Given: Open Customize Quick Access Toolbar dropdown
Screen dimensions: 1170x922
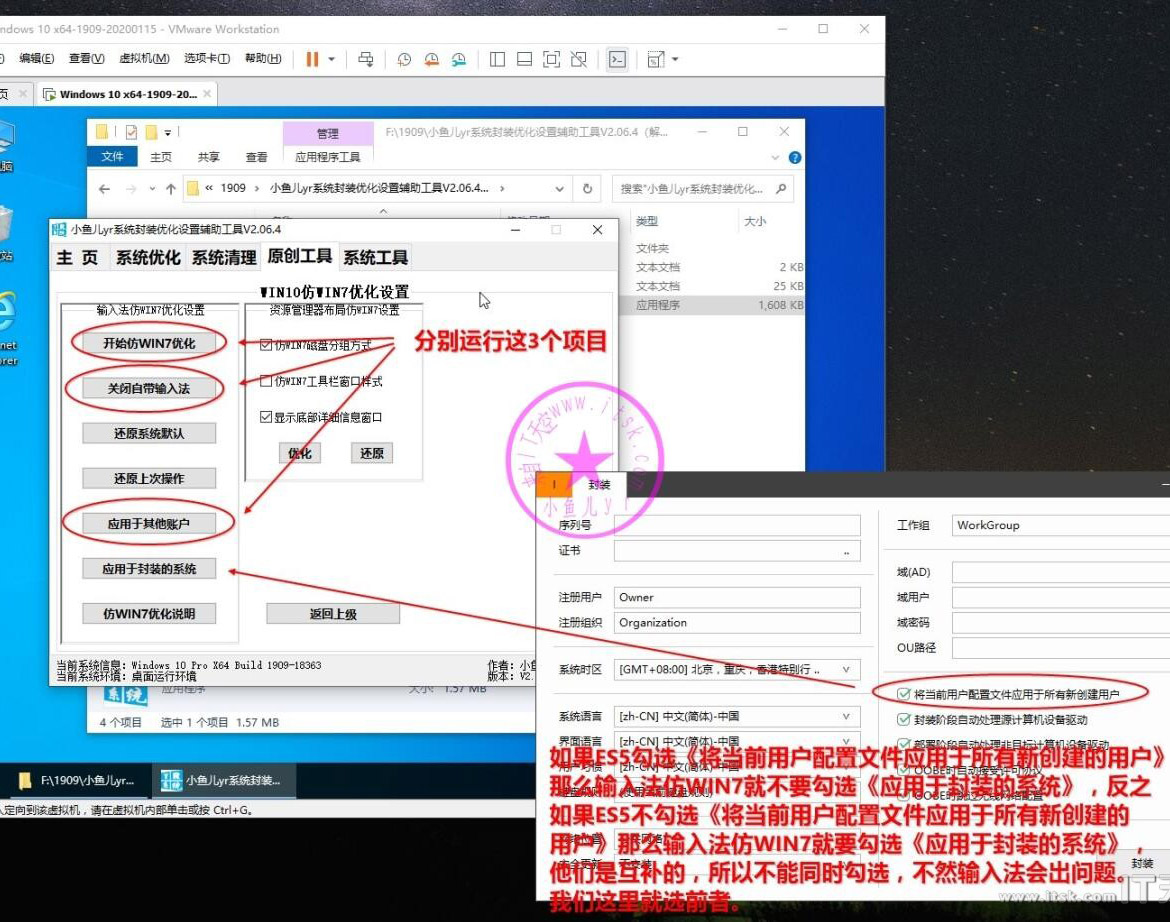Looking at the screenshot, I should [168, 133].
